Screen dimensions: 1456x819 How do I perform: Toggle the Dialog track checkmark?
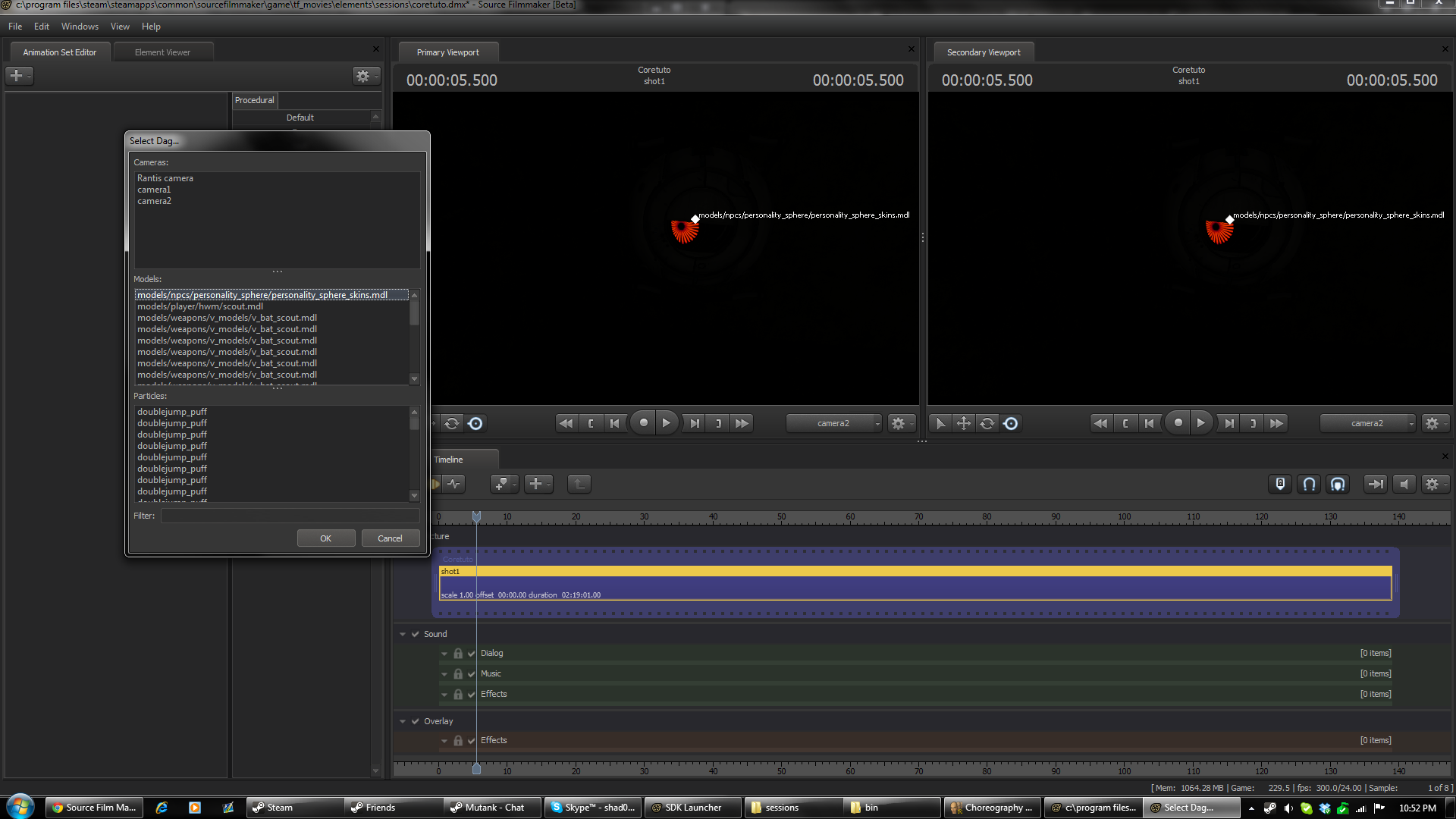pyautogui.click(x=471, y=654)
